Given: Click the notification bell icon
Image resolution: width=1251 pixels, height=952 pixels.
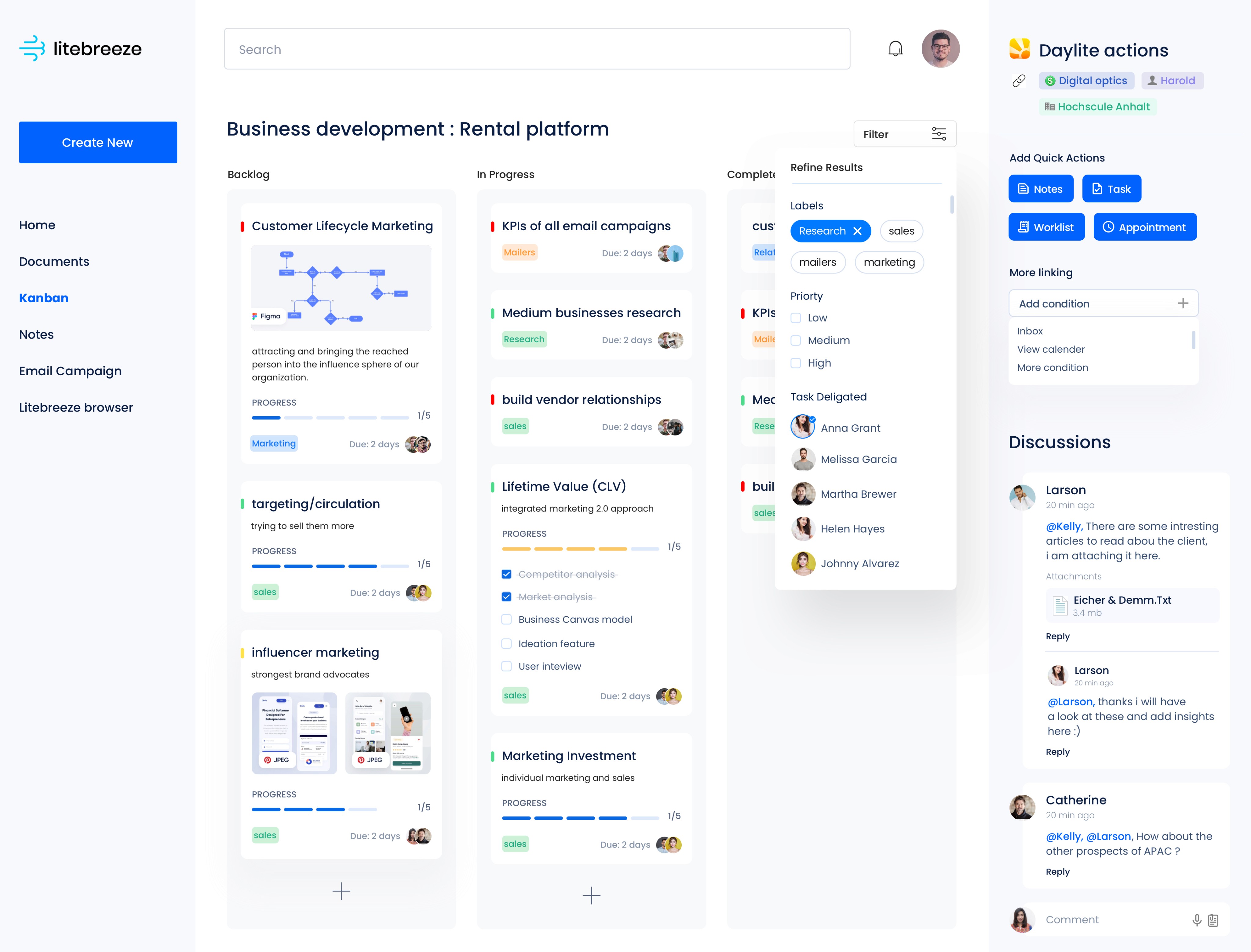Looking at the screenshot, I should click(x=895, y=49).
